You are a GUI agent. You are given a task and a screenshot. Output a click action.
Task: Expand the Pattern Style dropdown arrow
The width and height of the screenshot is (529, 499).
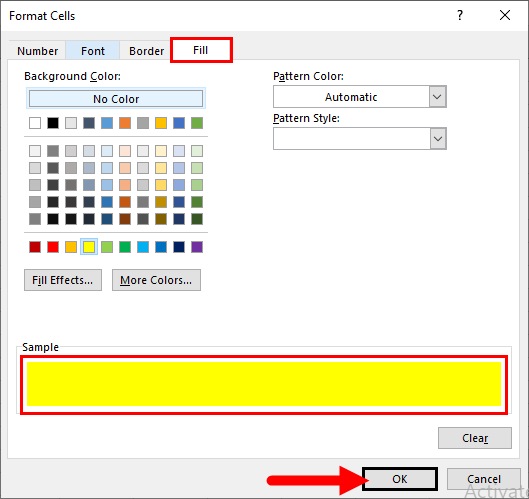click(438, 139)
